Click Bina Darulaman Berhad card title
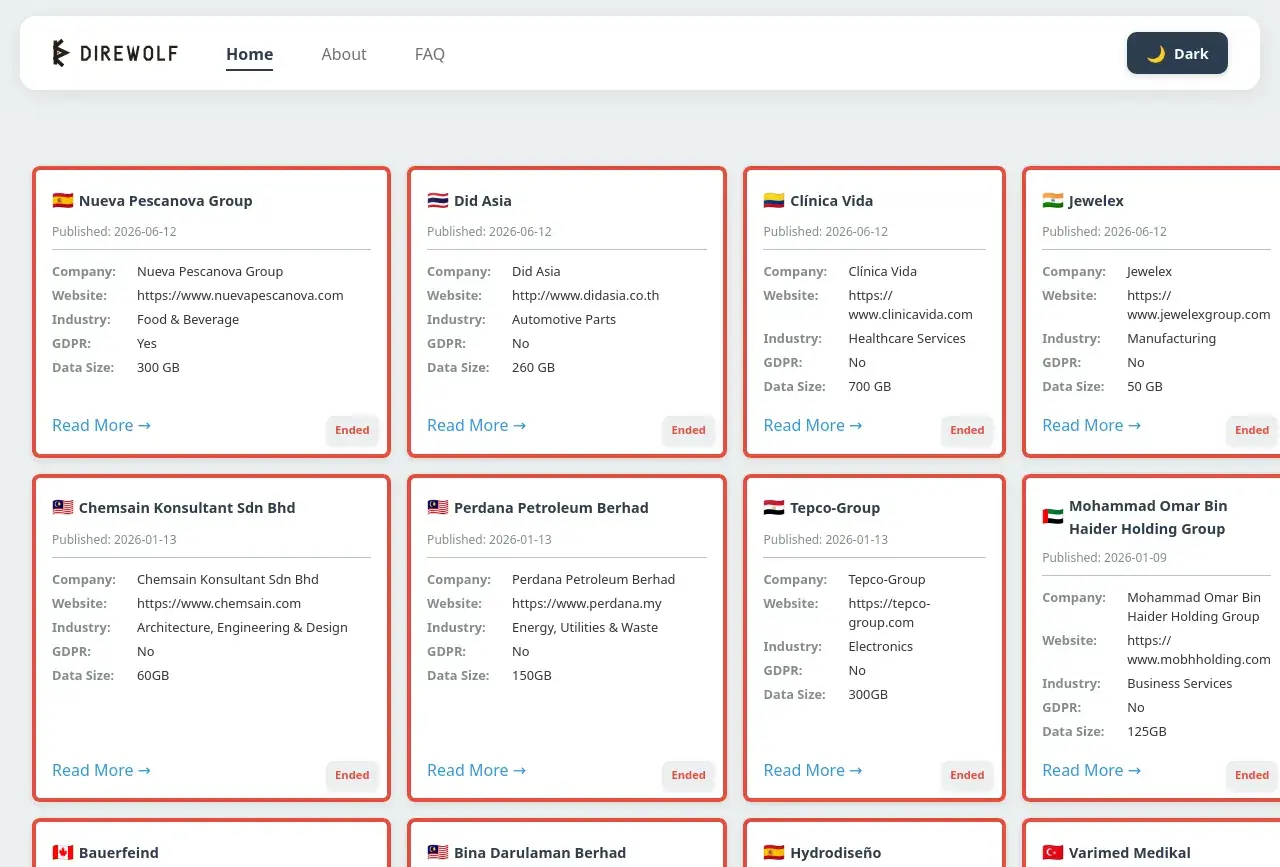 540,852
